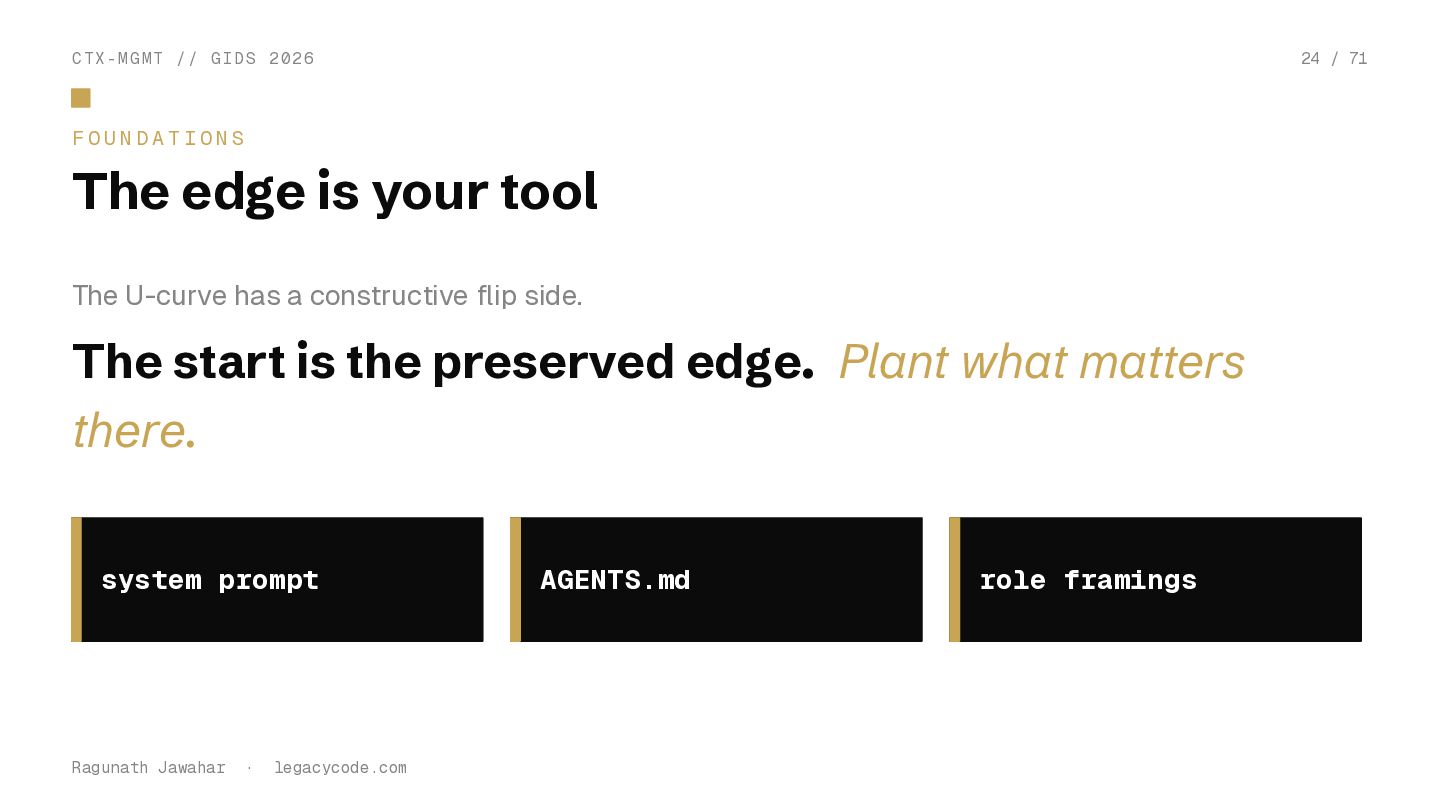Click the current slide number 24
This screenshot has width=1440, height=810.
(1310, 59)
